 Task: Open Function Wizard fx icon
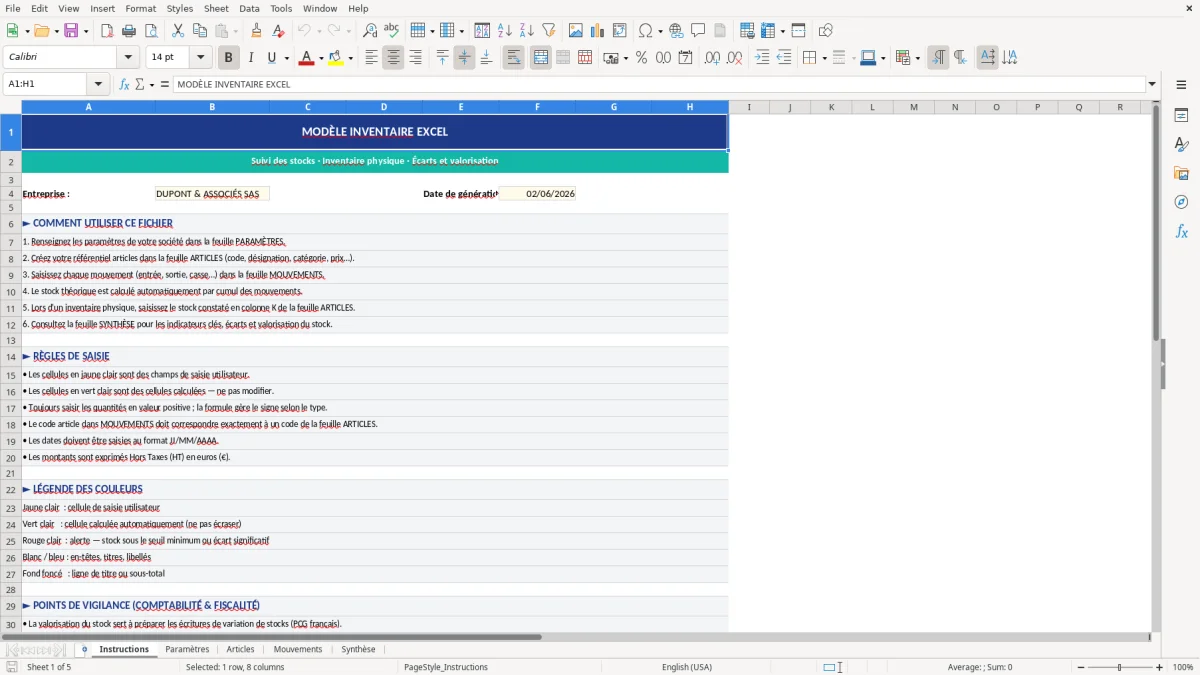pos(125,85)
